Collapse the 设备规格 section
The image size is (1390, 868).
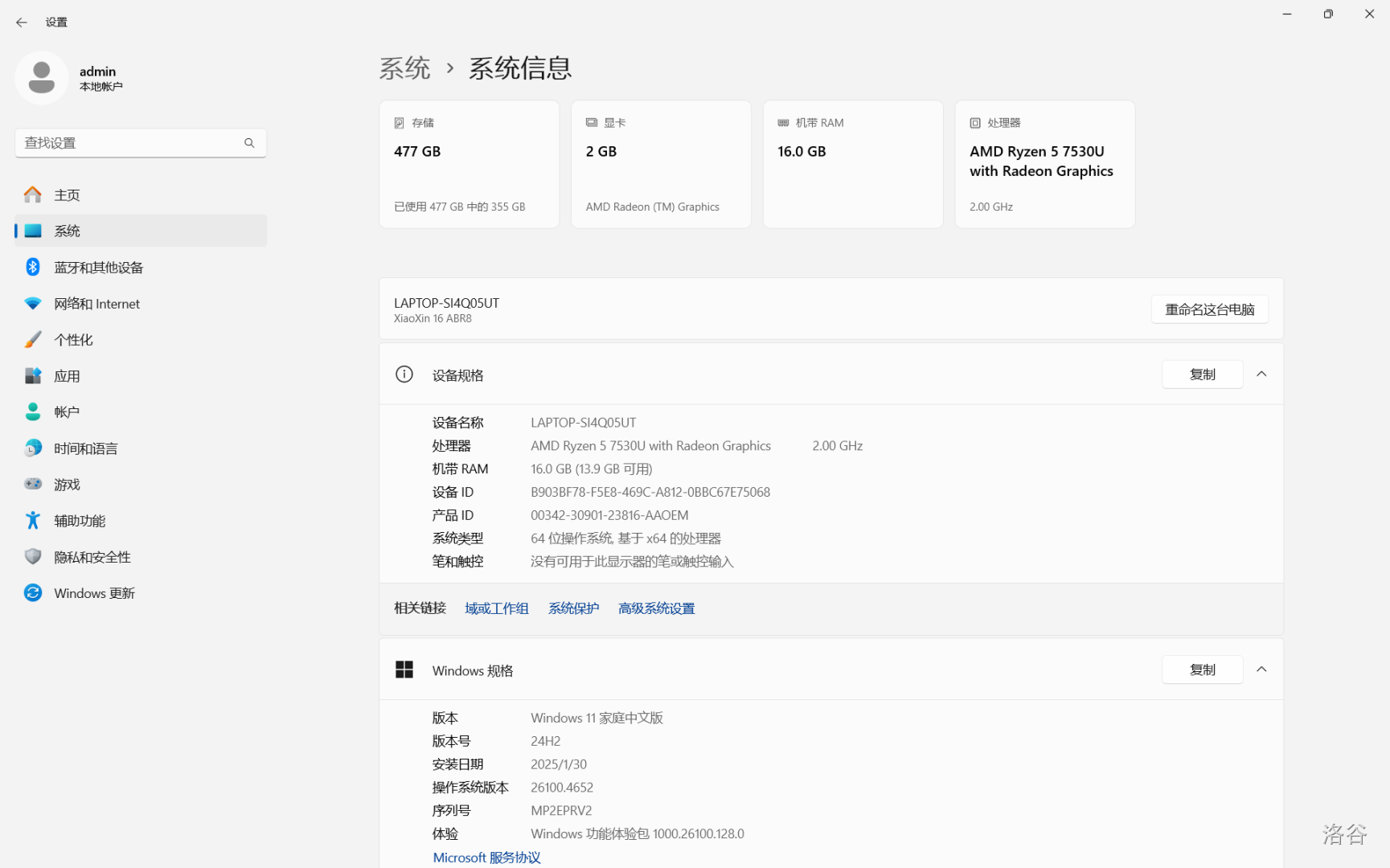1261,375
